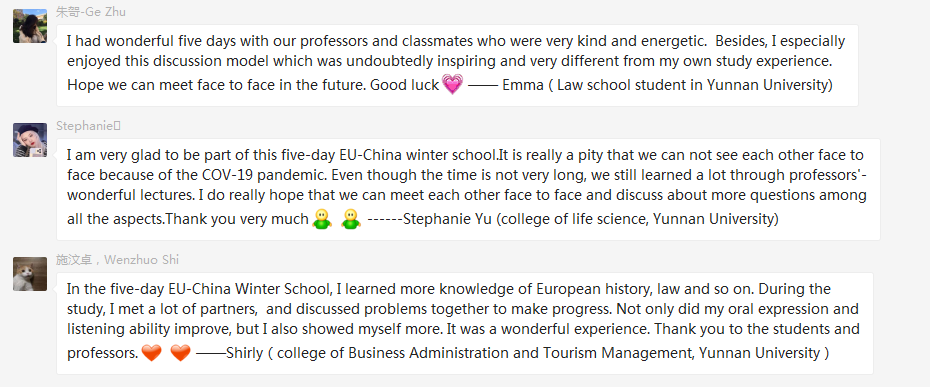Viewport: 930px width, 387px height.
Task: Open Ge Zhu's profile avatar
Action: point(30,26)
